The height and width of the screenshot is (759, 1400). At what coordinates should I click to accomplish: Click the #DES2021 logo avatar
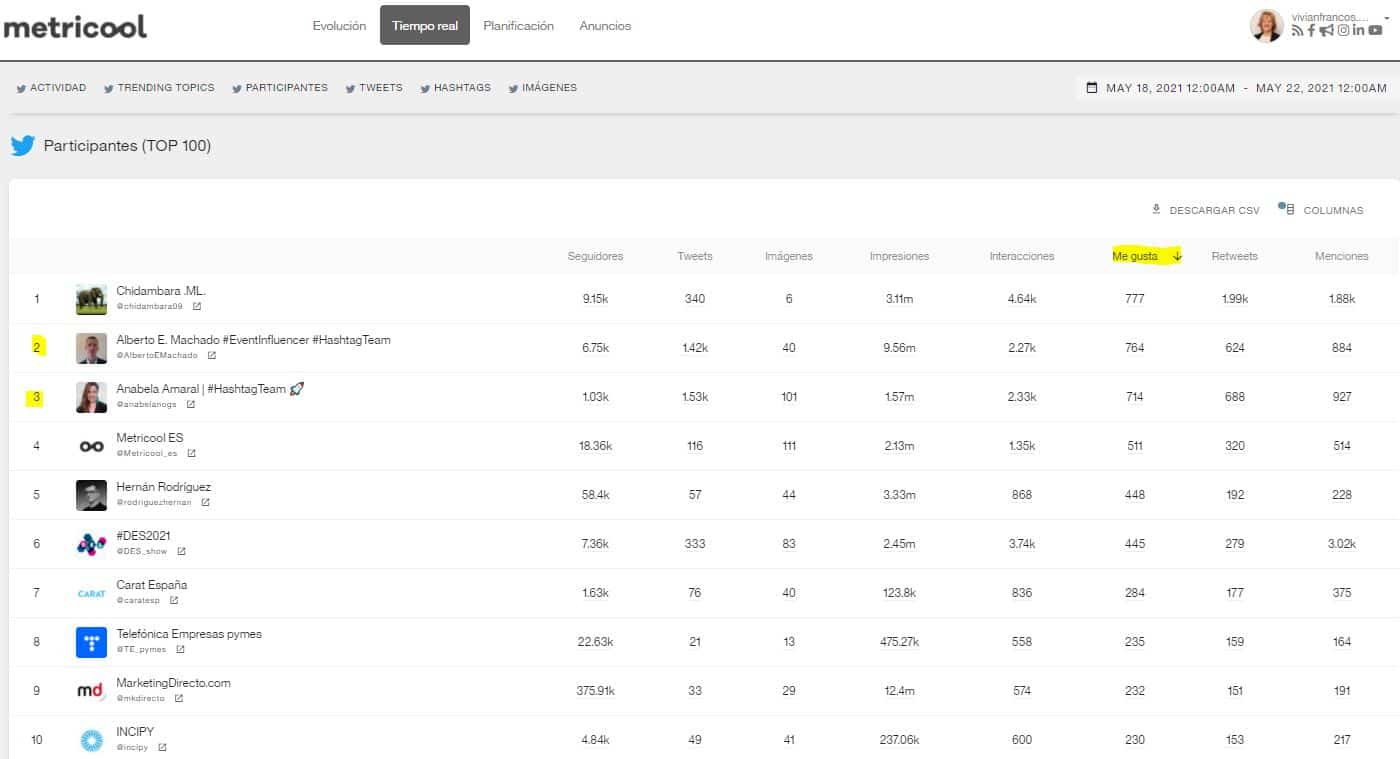click(x=91, y=544)
